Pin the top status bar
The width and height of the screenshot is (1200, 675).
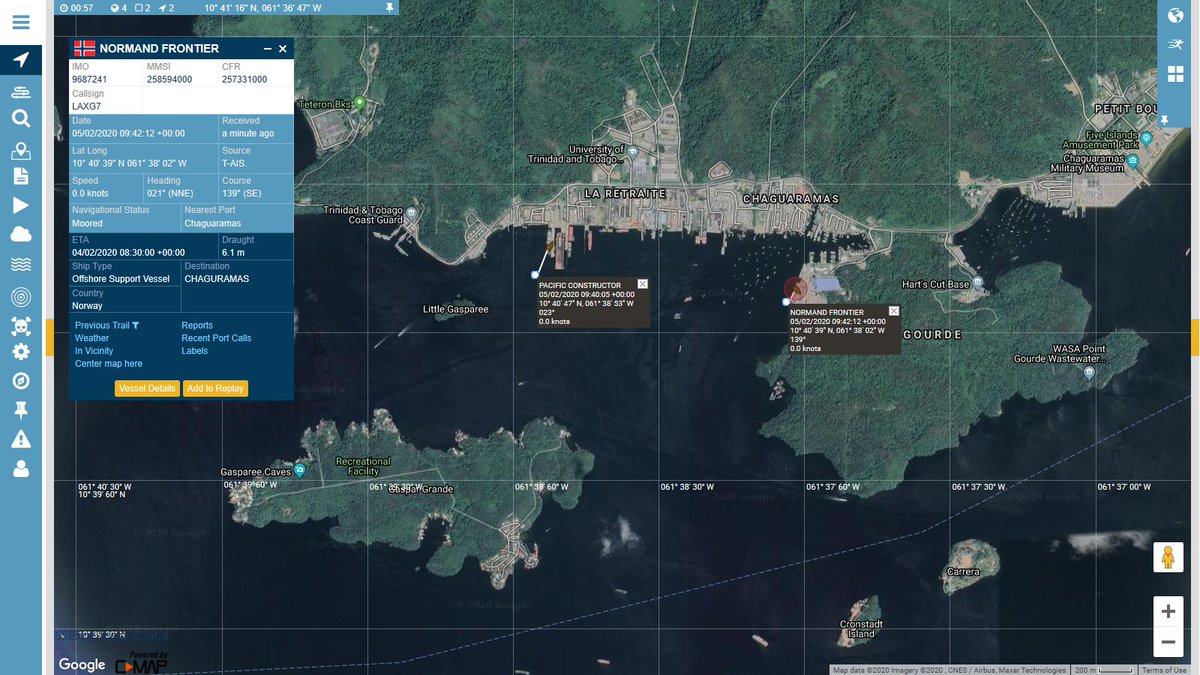pyautogui.click(x=389, y=7)
